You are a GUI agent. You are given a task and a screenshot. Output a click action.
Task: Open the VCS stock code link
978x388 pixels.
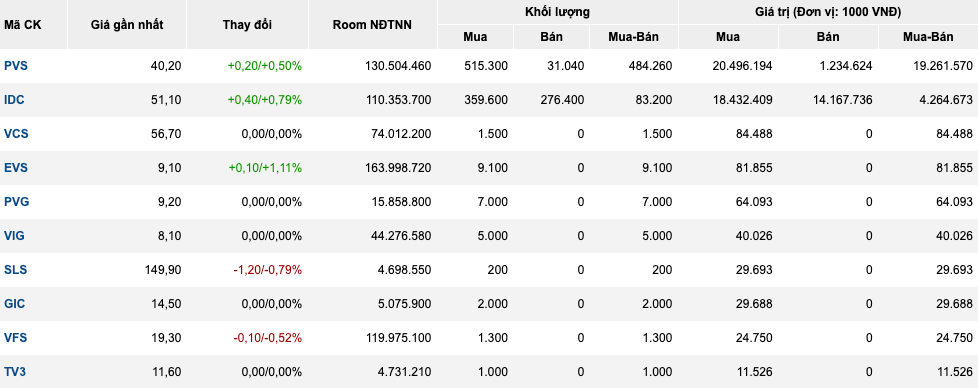(x=16, y=133)
